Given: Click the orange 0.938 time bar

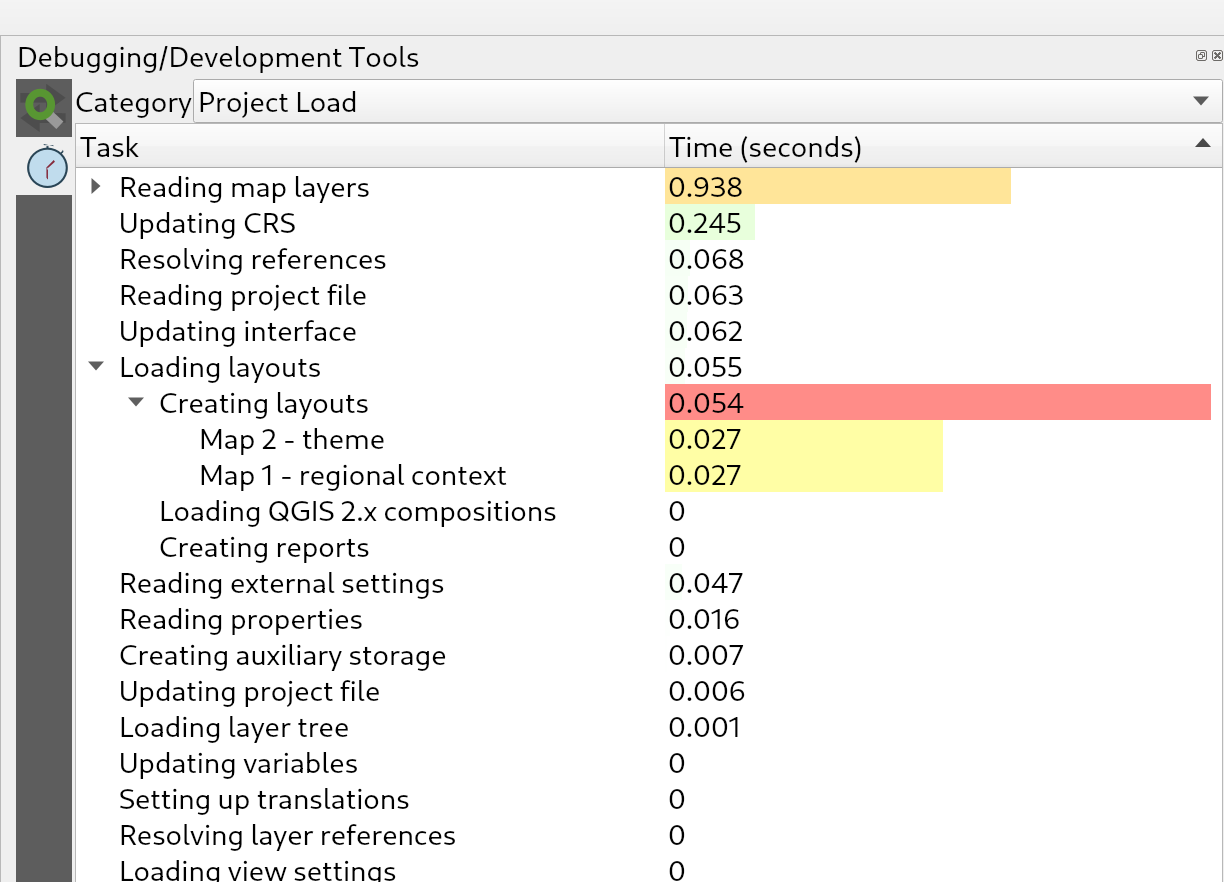Looking at the screenshot, I should coord(837,187).
